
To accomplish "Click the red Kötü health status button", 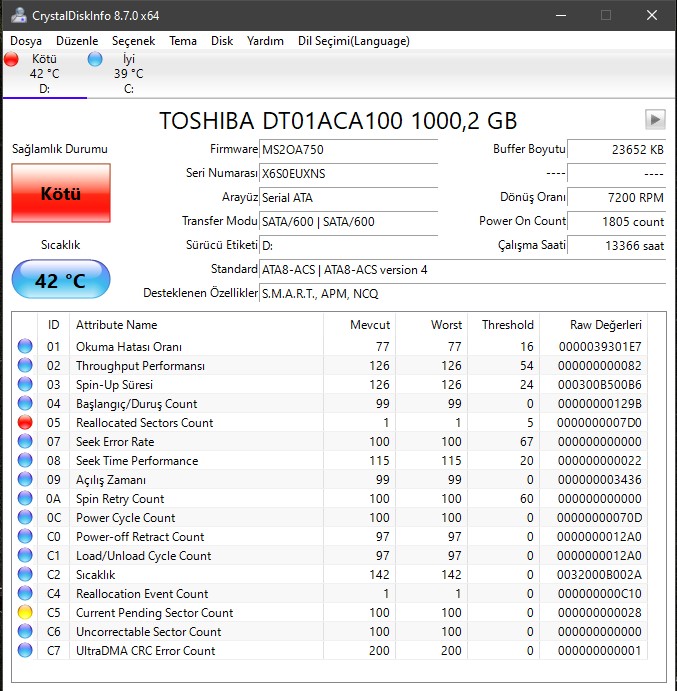I will 61,194.
